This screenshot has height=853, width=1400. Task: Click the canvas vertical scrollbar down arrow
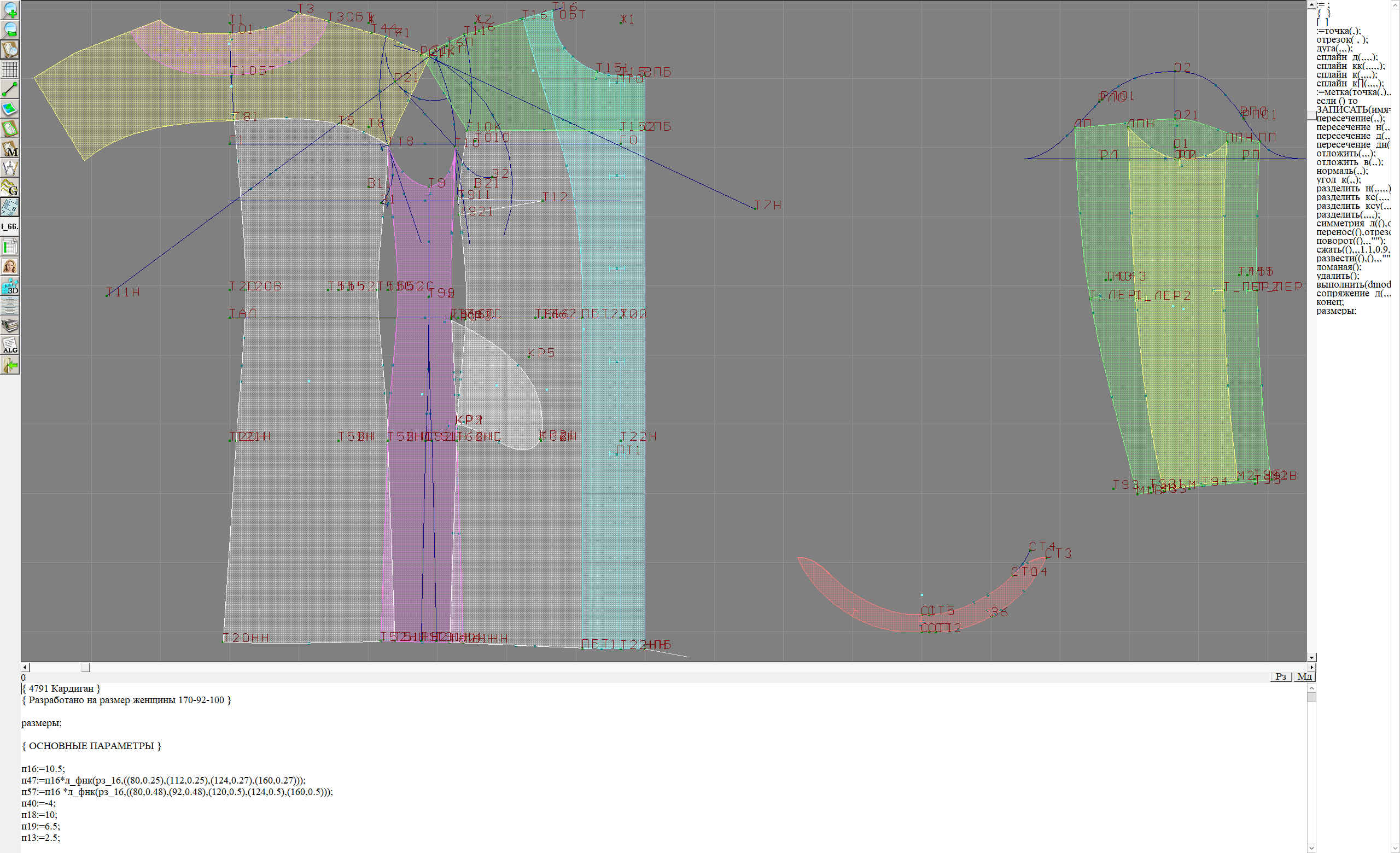pos(1311,657)
